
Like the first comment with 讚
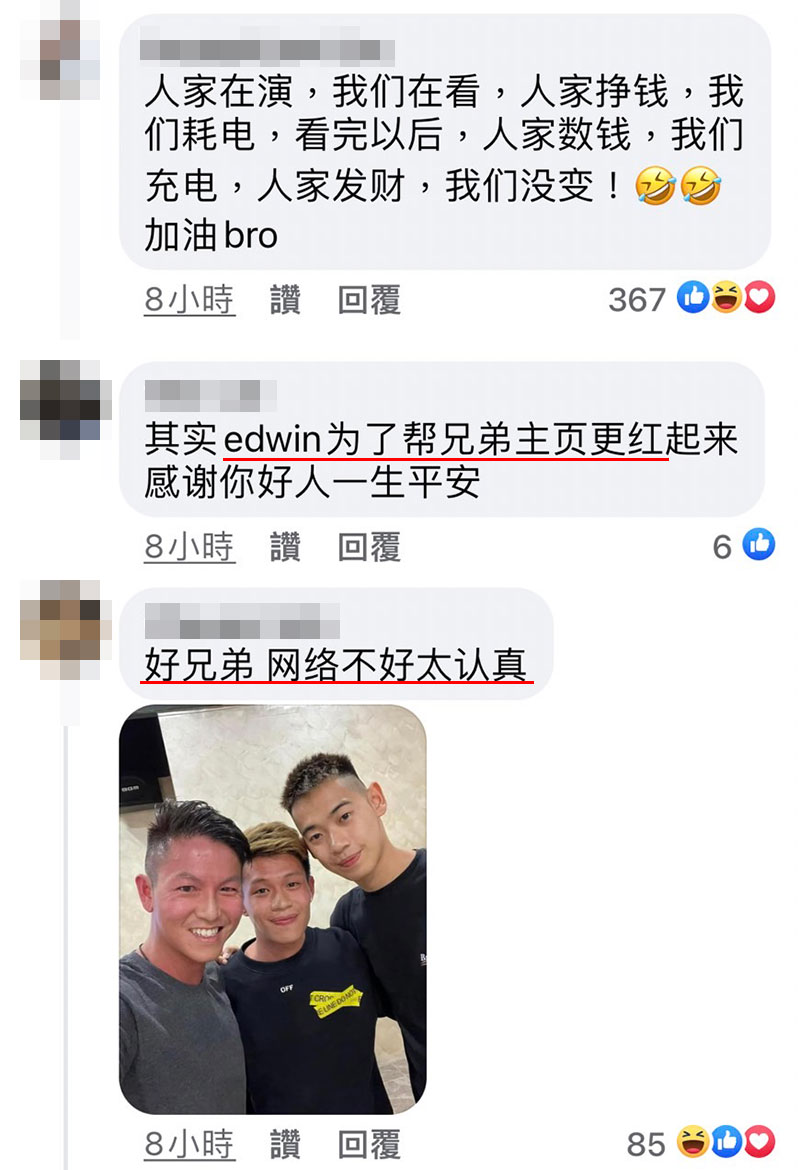[285, 300]
